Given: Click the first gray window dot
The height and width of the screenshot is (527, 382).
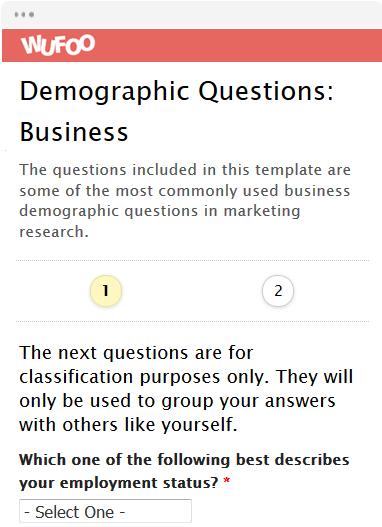Looking at the screenshot, I should coord(17,14).
